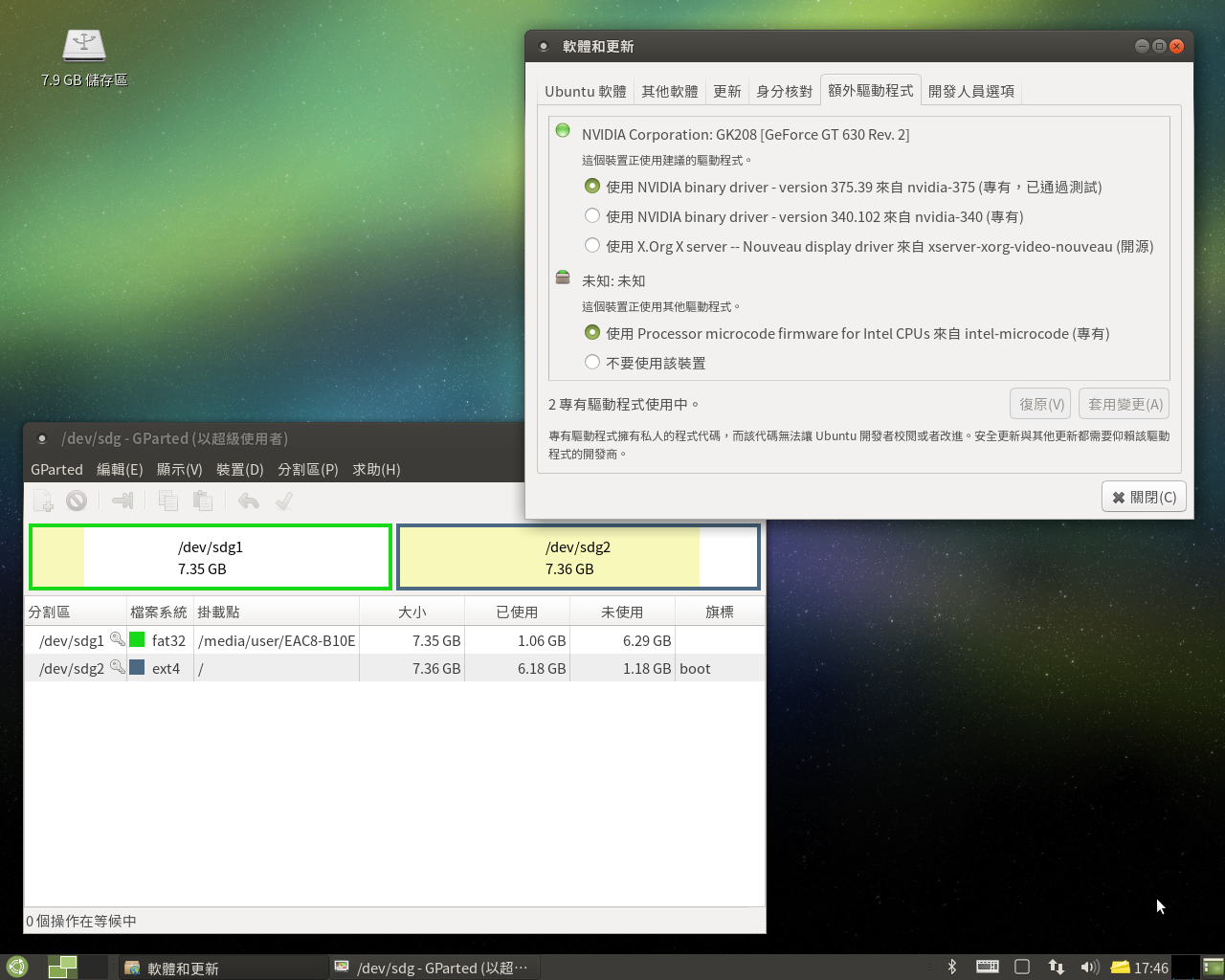The image size is (1225, 980).
Task: Click the keyboard tray icon
Action: 988,967
